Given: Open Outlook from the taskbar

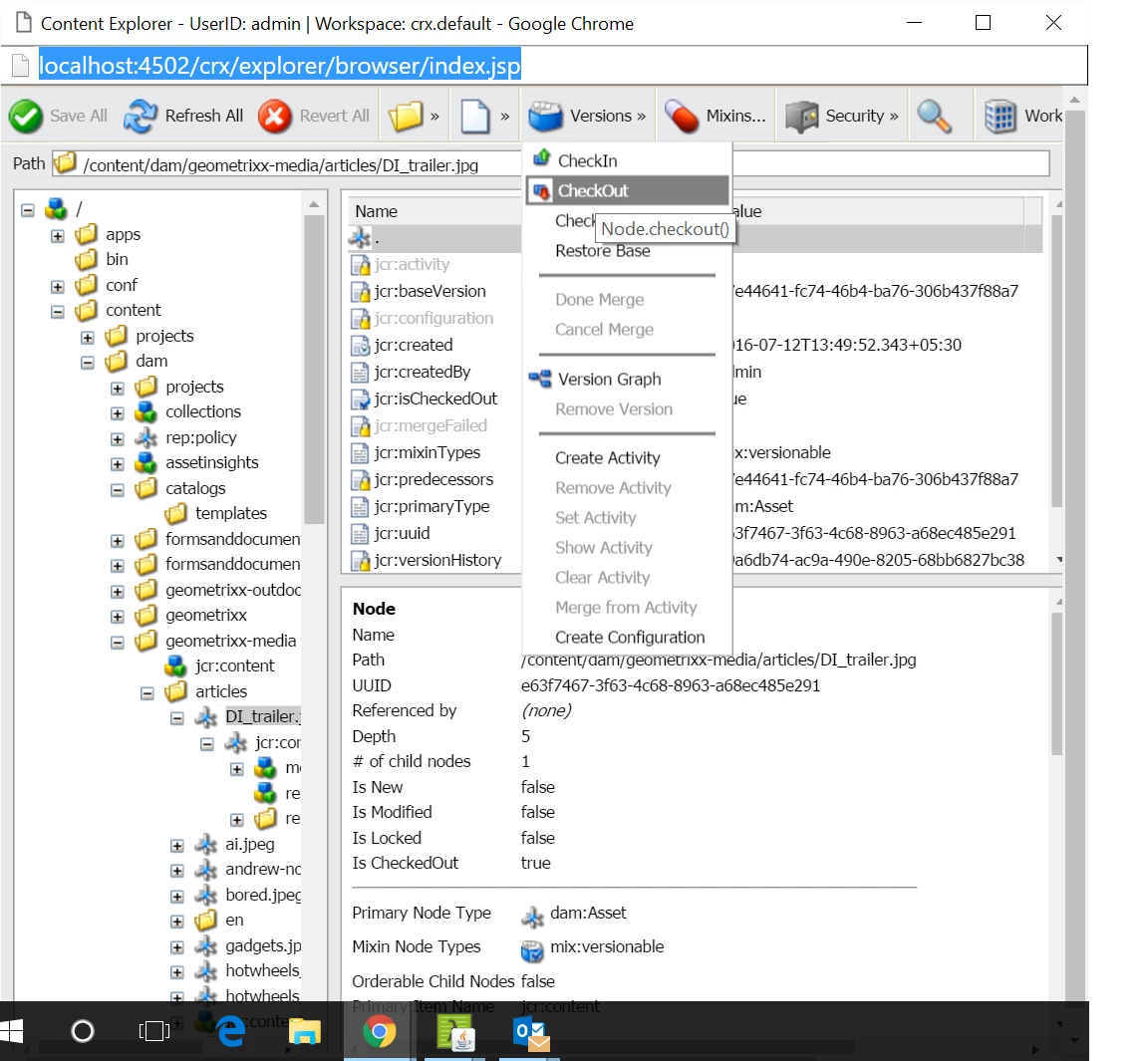Looking at the screenshot, I should click(x=531, y=1032).
